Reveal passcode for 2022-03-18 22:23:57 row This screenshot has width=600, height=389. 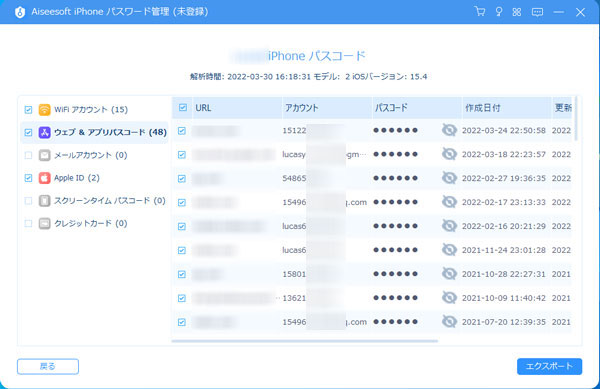tap(449, 154)
